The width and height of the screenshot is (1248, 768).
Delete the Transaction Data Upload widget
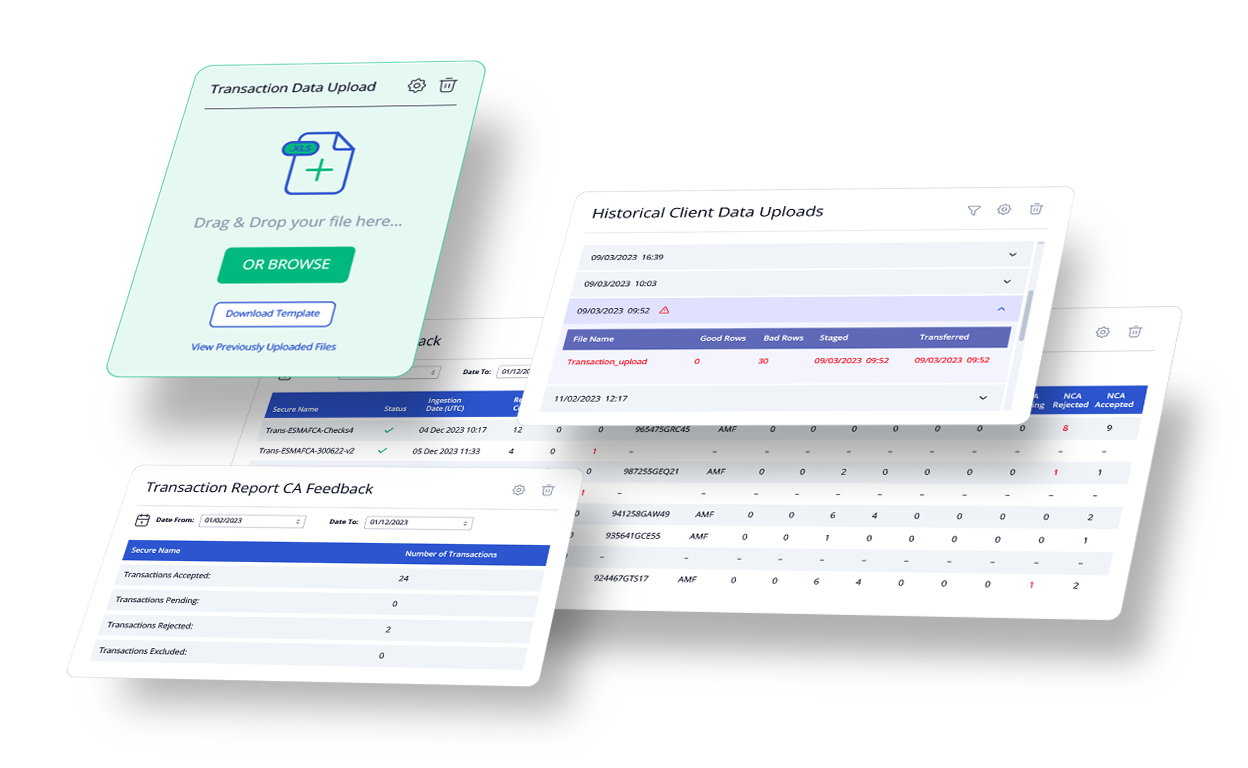449,85
